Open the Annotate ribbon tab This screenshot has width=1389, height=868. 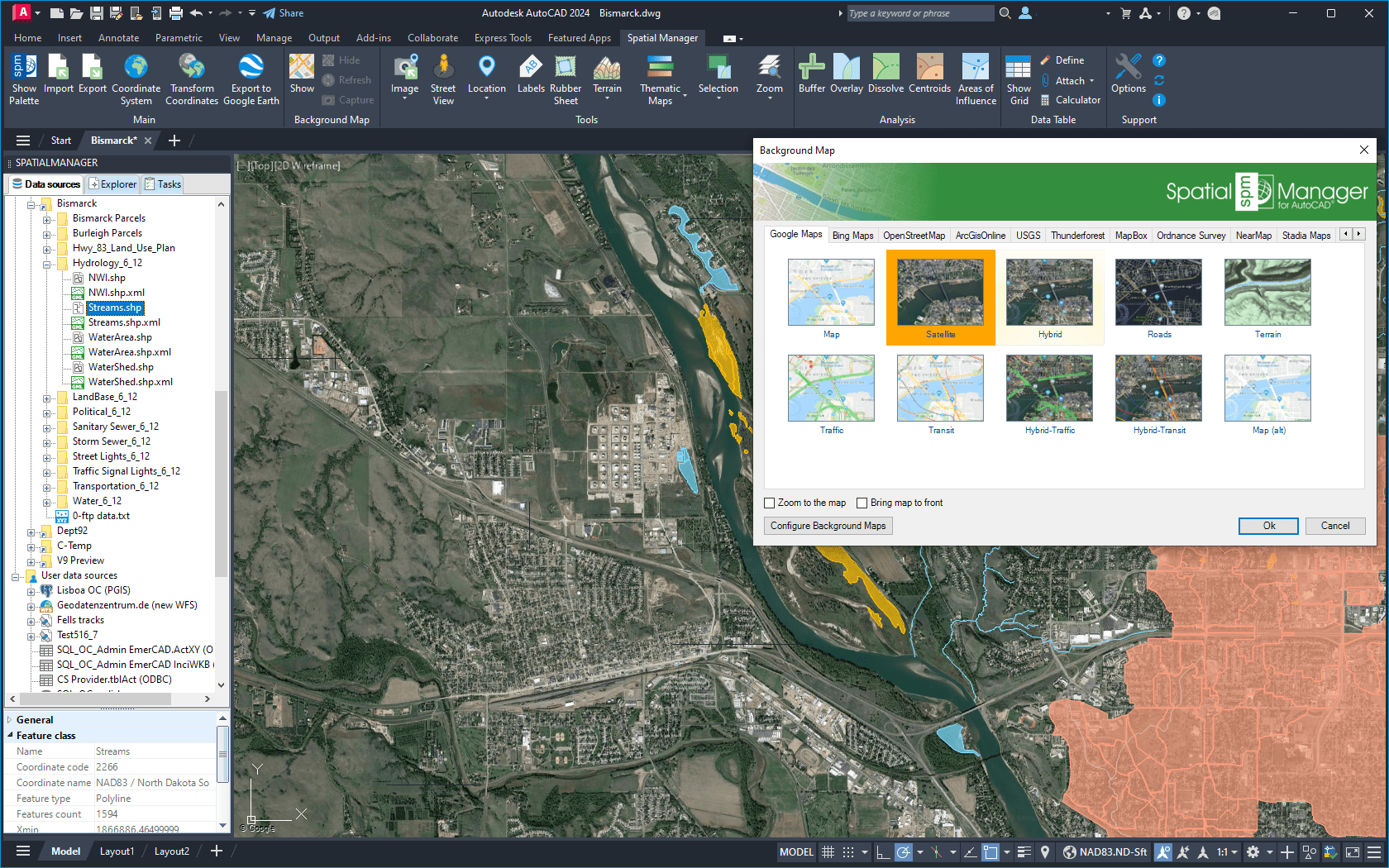click(x=118, y=38)
